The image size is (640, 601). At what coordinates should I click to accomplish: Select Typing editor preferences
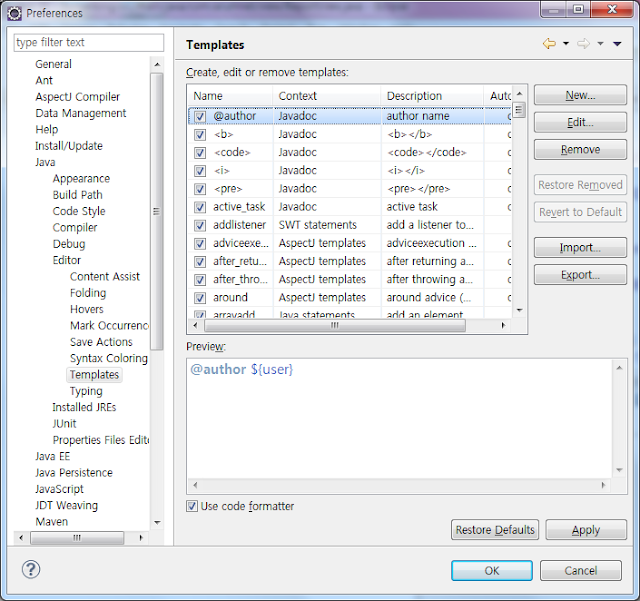tap(86, 391)
